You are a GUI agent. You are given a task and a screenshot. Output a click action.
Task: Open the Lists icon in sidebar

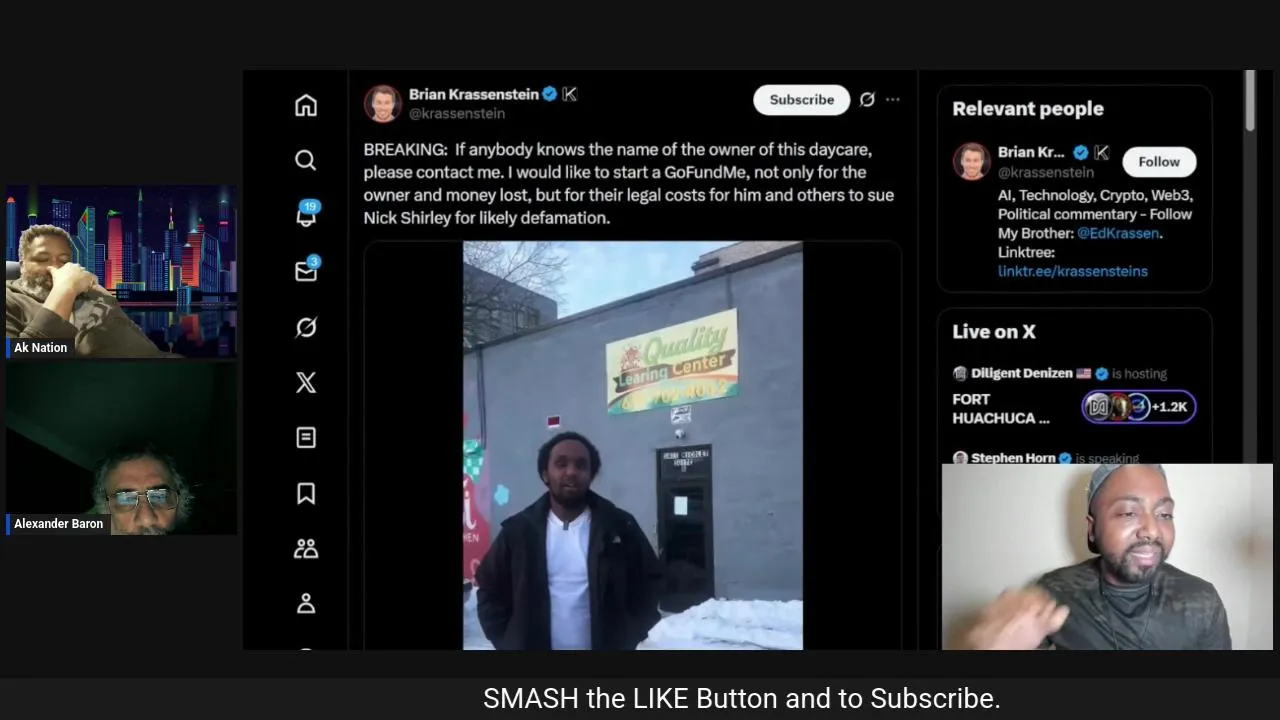[306, 438]
